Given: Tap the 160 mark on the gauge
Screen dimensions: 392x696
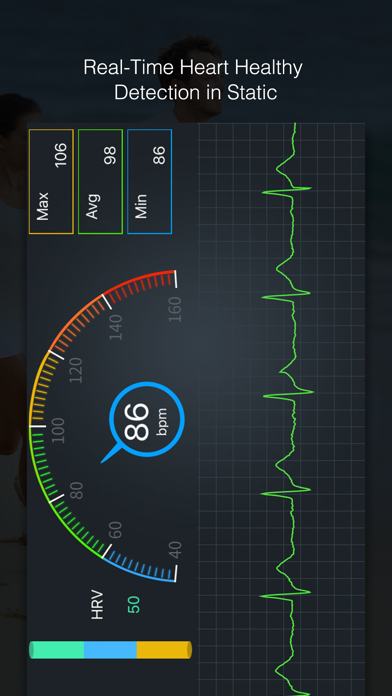Looking at the screenshot, I should pos(175,309).
